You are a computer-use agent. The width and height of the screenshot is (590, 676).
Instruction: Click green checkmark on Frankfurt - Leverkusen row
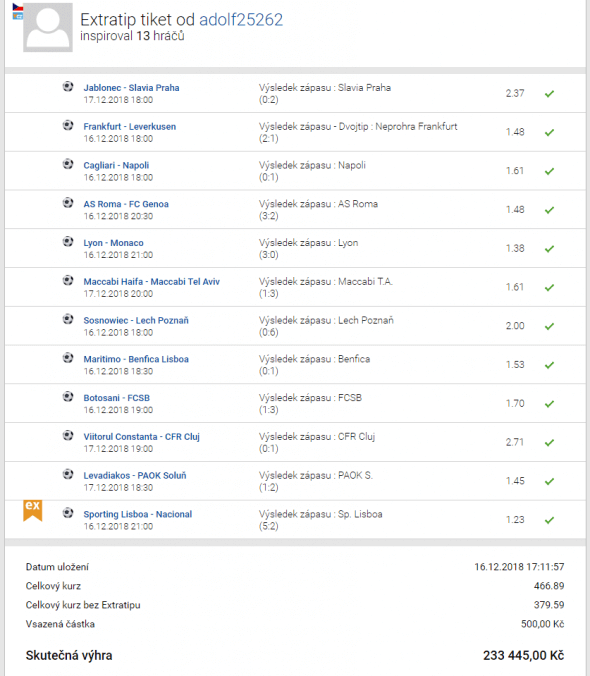click(549, 132)
